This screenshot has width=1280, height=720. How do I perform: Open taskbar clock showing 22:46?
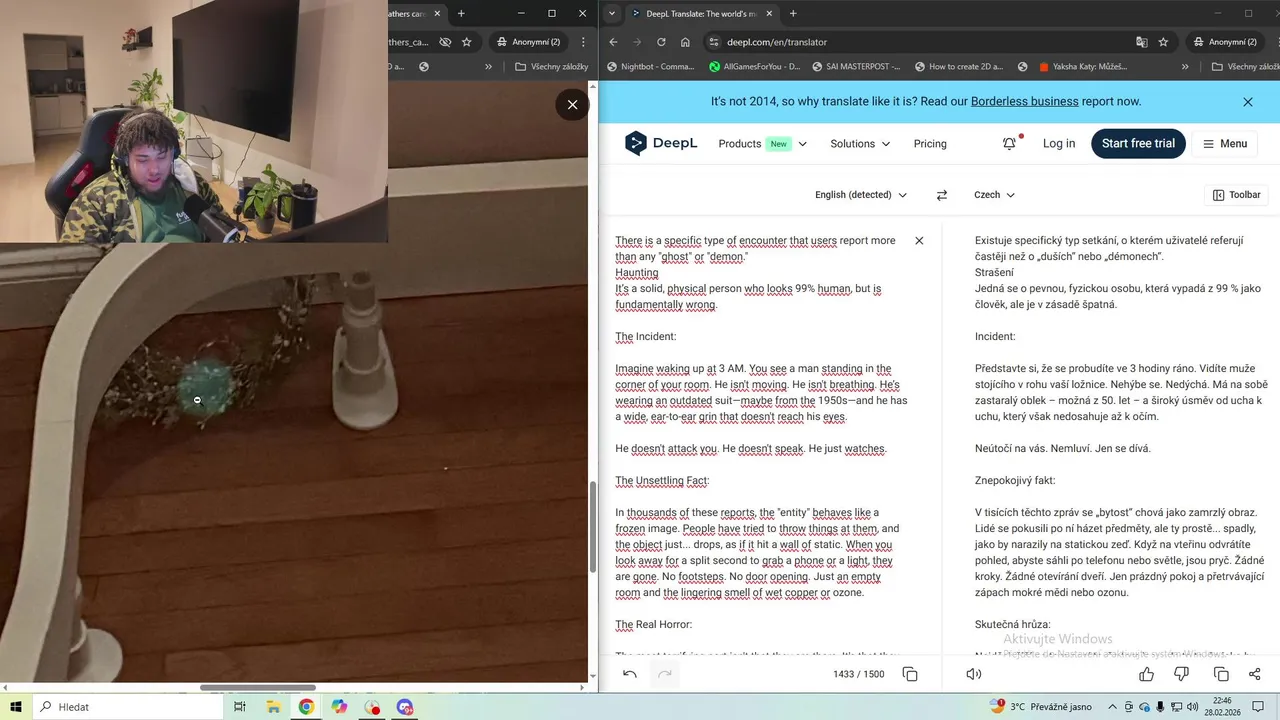[1223, 707]
